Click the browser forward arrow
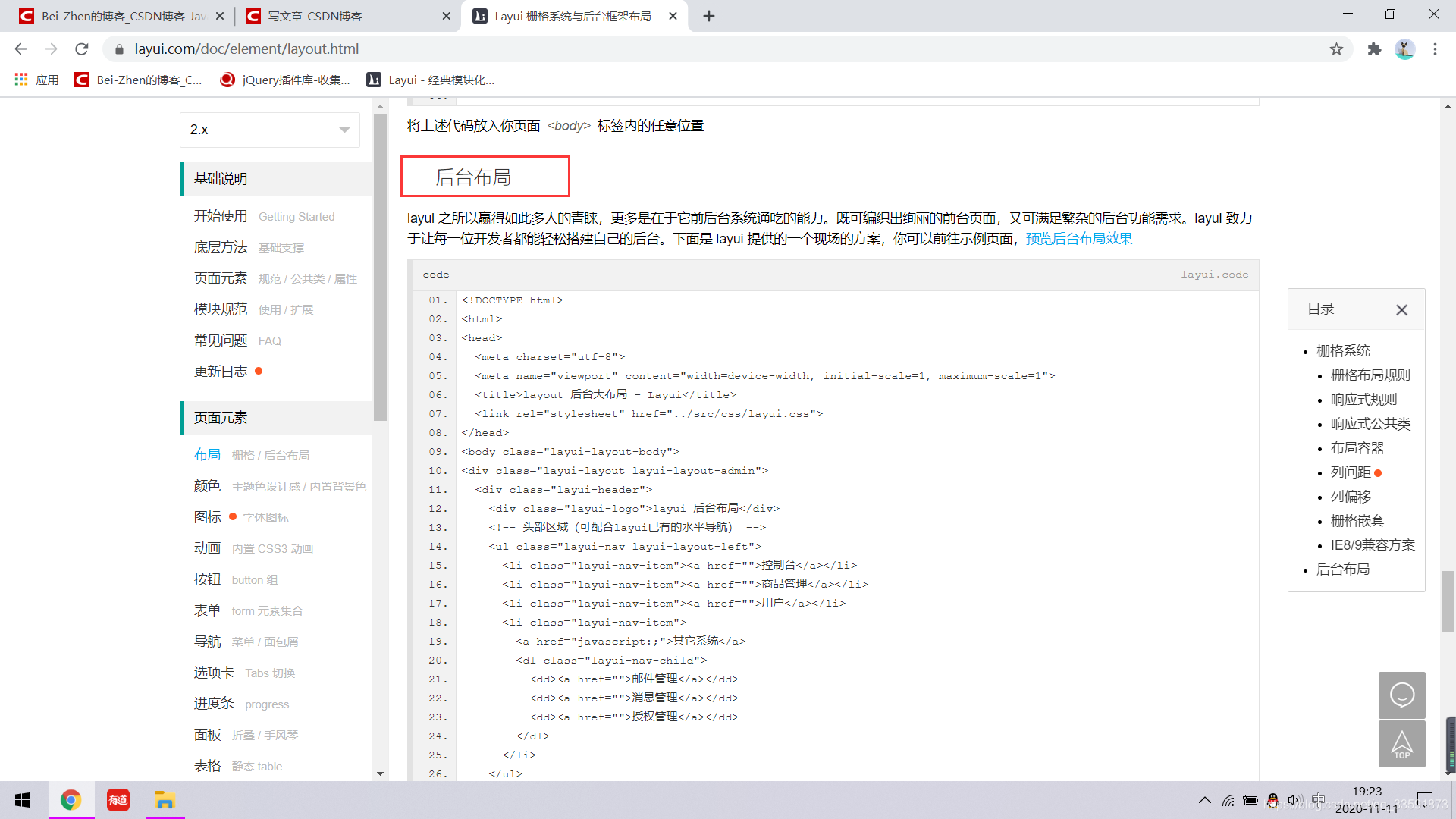The height and width of the screenshot is (819, 1456). [x=51, y=49]
